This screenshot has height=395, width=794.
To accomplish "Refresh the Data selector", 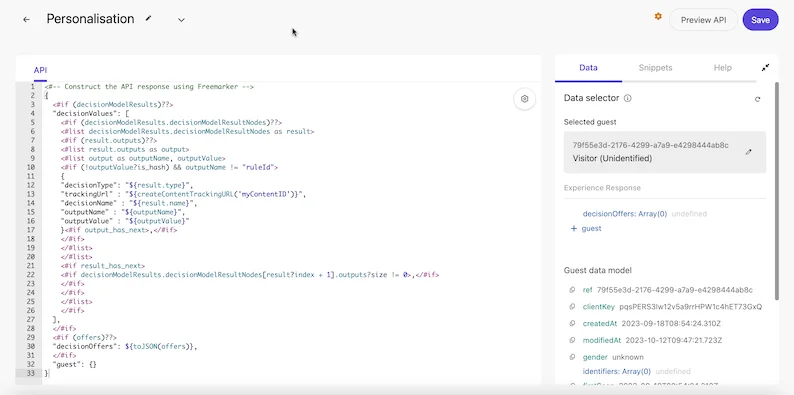I will coord(758,99).
